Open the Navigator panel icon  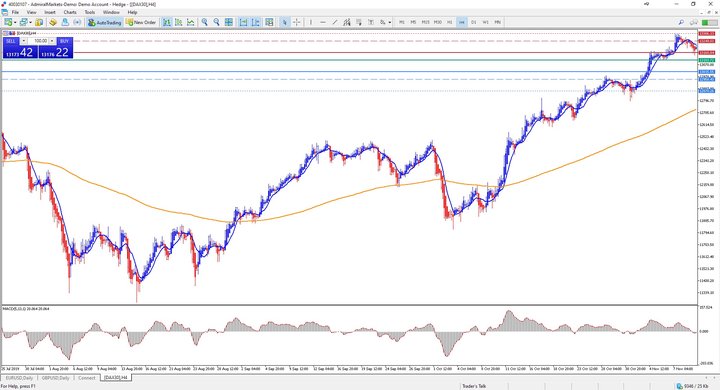tap(65, 22)
